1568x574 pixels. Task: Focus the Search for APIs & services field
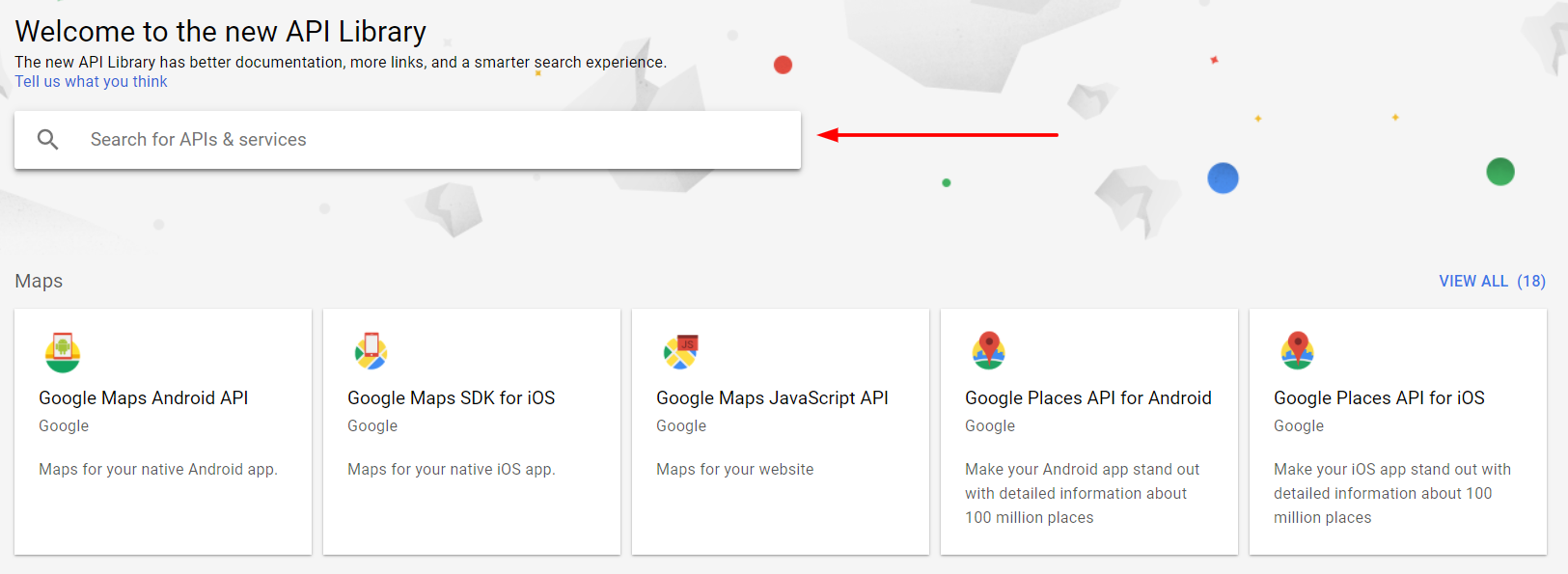[407, 140]
